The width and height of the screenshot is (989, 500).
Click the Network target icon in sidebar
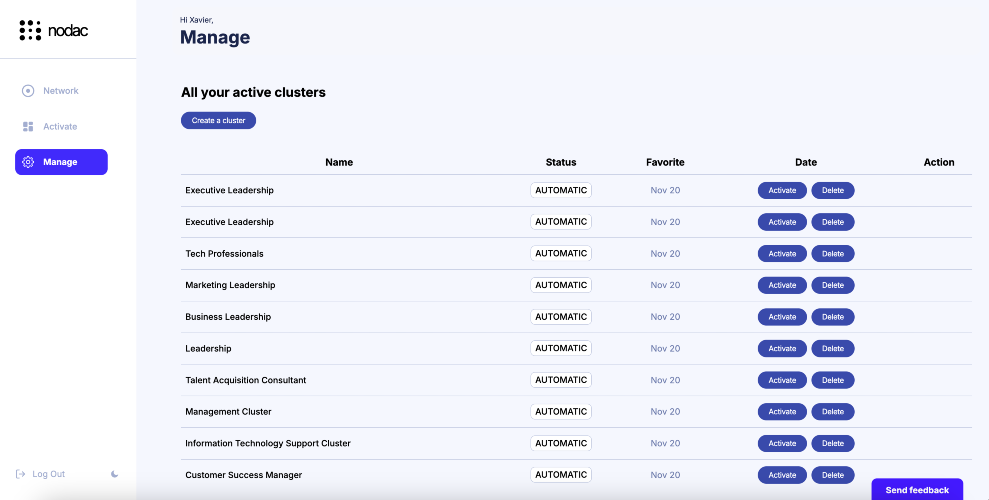click(x=28, y=91)
